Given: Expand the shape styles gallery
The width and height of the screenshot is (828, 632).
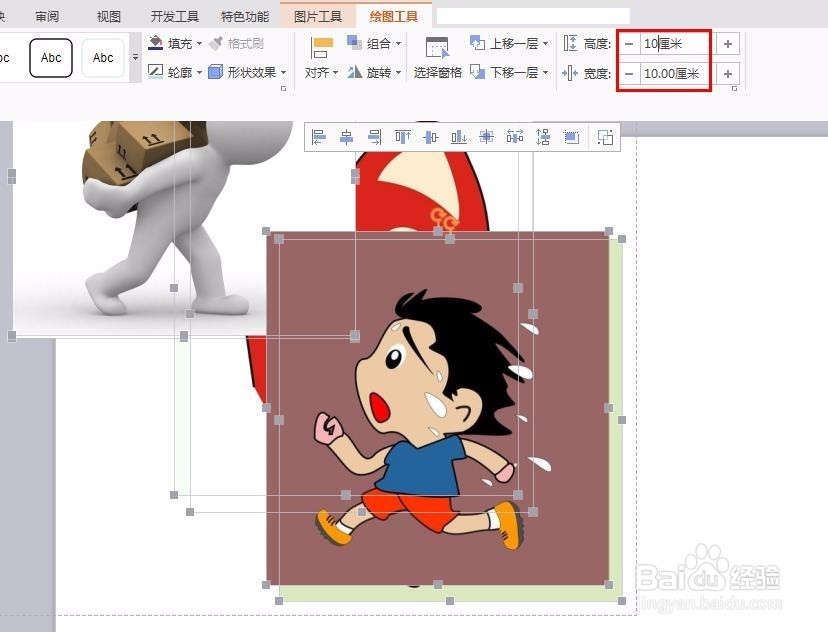Looking at the screenshot, I should click(135, 57).
